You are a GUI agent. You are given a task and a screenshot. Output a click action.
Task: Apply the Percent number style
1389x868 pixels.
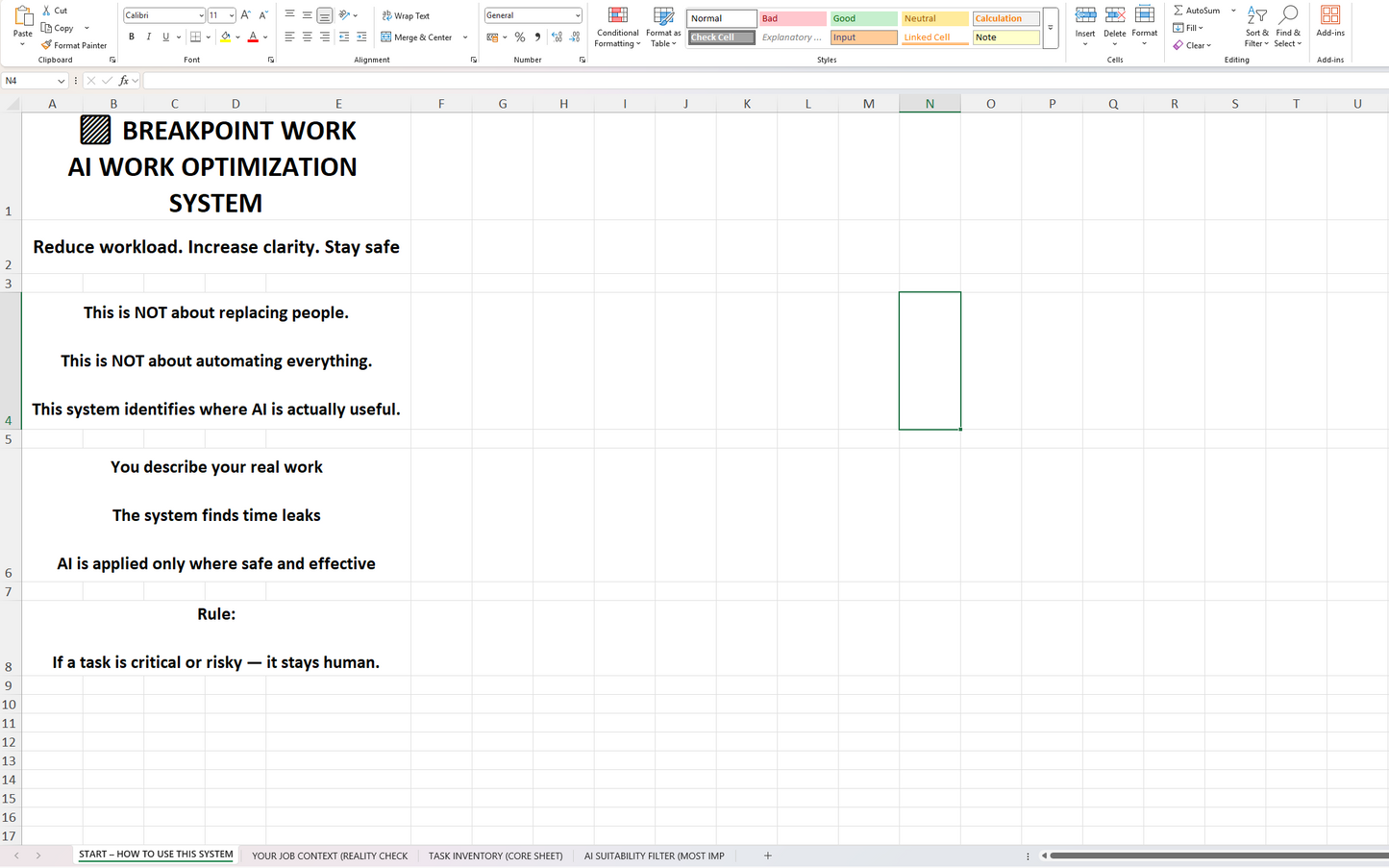[519, 37]
